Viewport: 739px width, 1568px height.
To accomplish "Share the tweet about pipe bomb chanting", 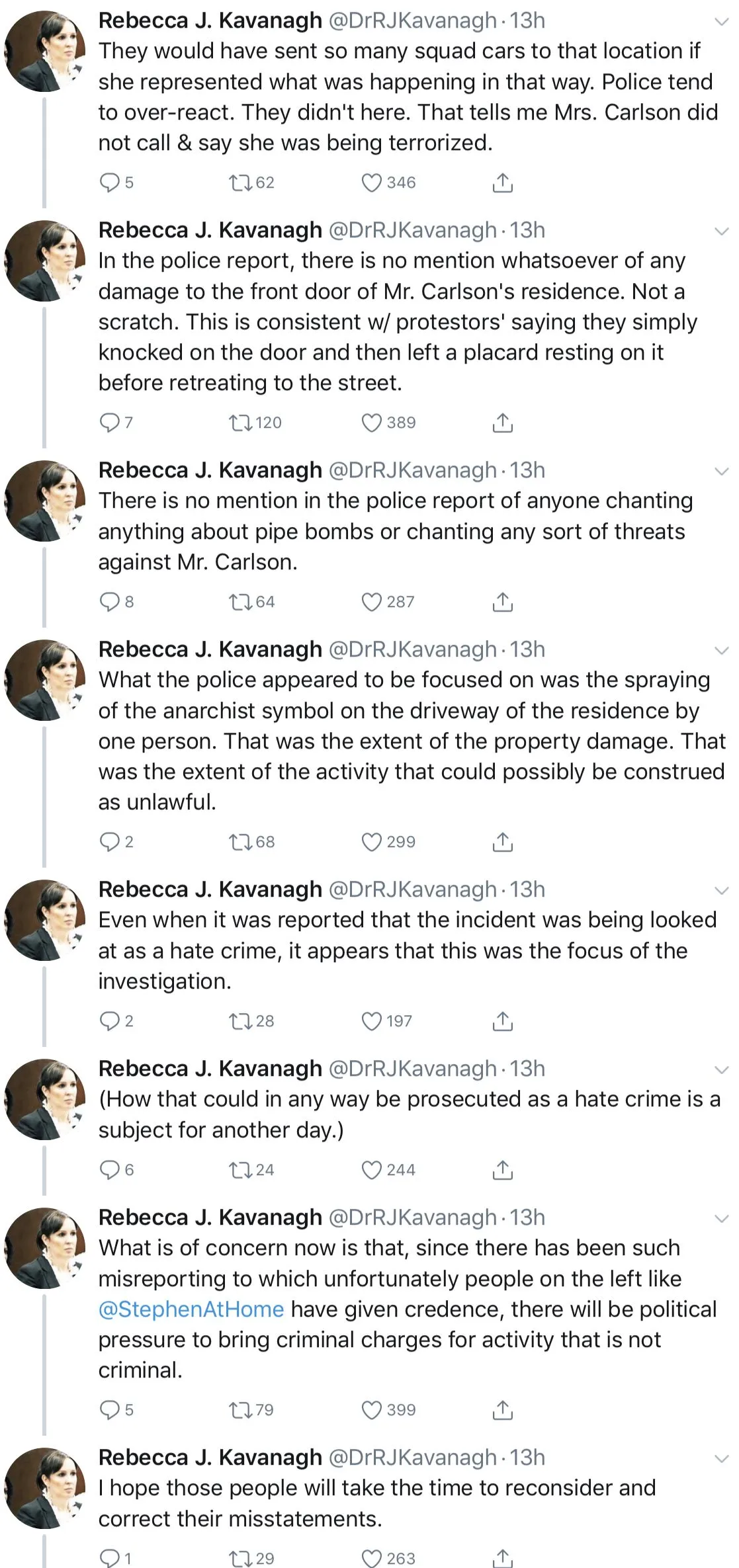I will [x=502, y=602].
